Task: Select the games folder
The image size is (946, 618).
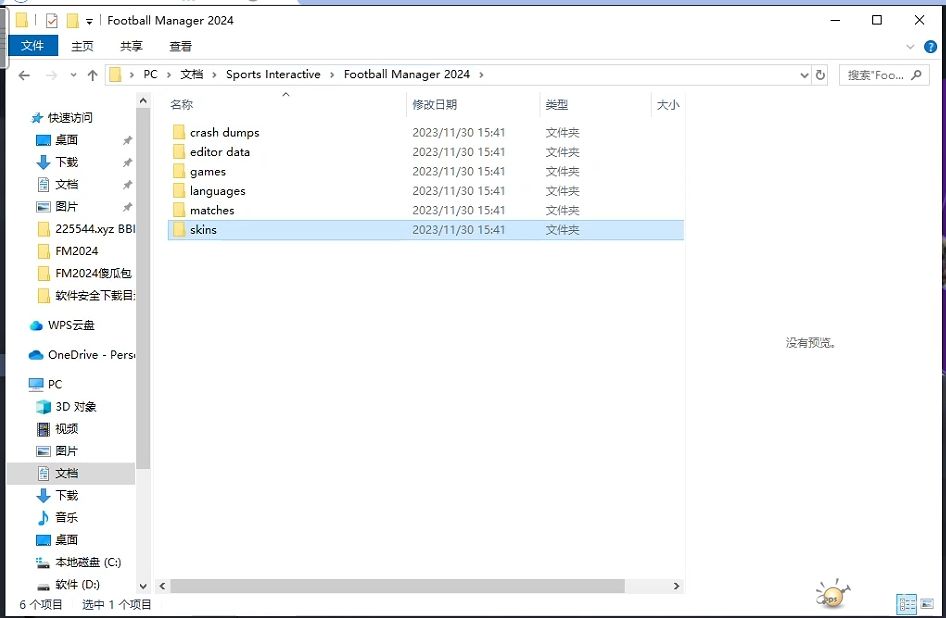Action: click(425, 171)
